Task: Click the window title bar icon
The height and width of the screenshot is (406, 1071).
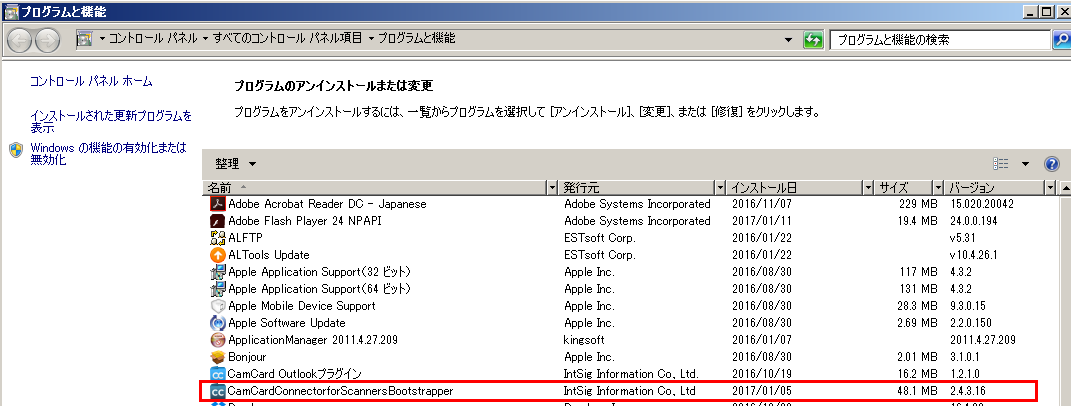Action: (10, 11)
